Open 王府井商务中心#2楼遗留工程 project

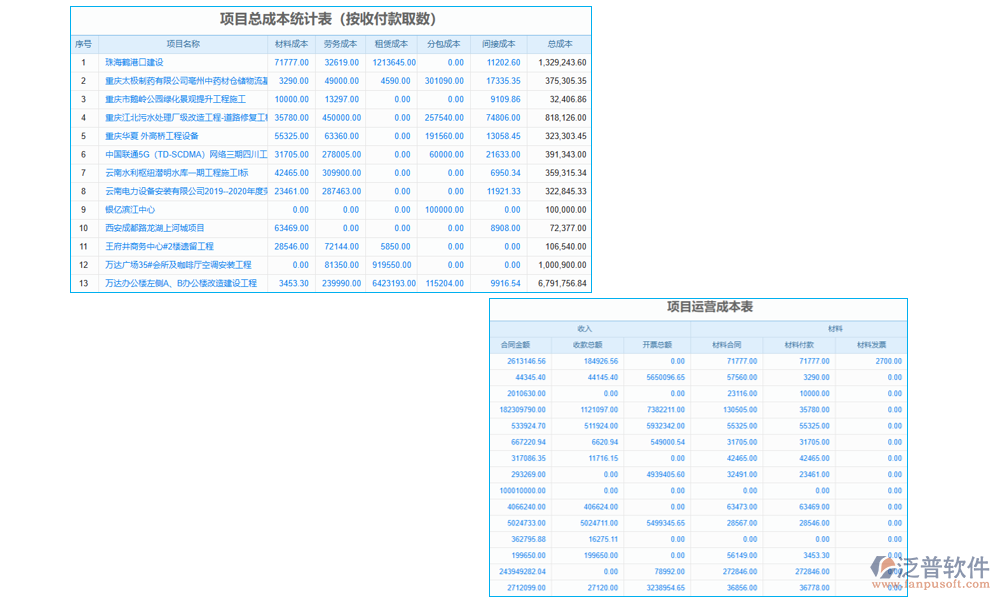pyautogui.click(x=159, y=246)
